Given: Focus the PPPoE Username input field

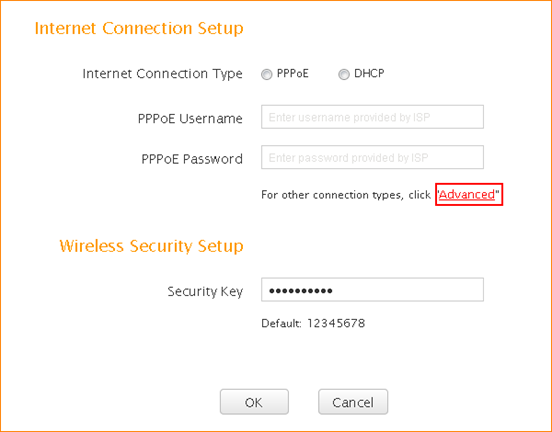Looking at the screenshot, I should (x=372, y=117).
